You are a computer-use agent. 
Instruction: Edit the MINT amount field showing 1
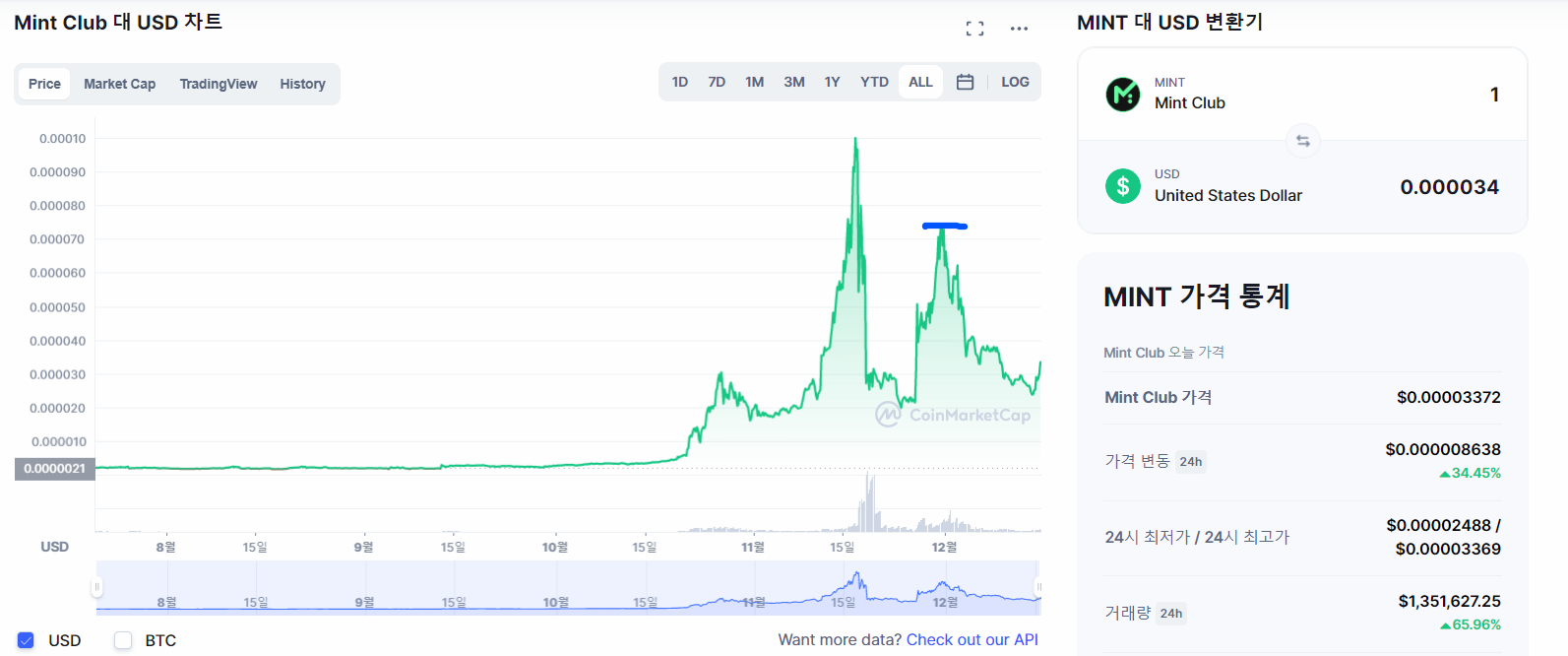[x=1493, y=95]
